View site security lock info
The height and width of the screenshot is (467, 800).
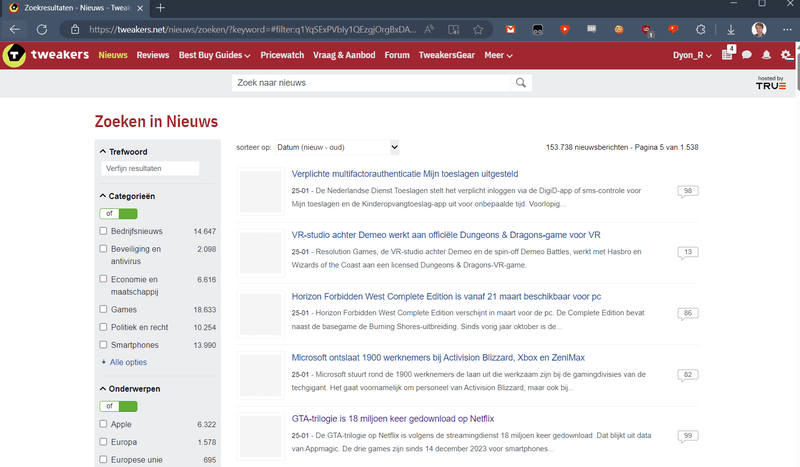tap(75, 30)
